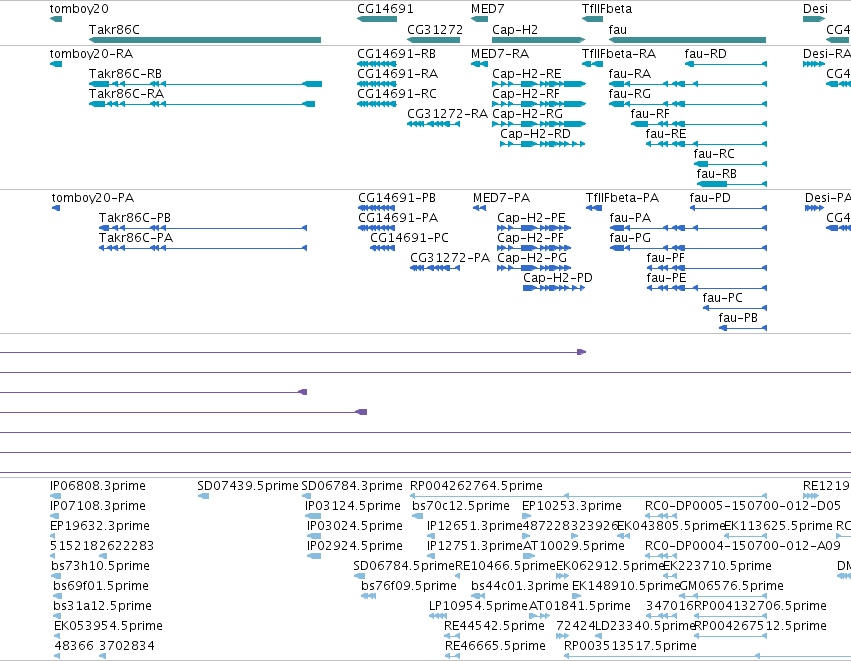Select transcript MED7-RA
The width and height of the screenshot is (851, 661).
tap(479, 64)
